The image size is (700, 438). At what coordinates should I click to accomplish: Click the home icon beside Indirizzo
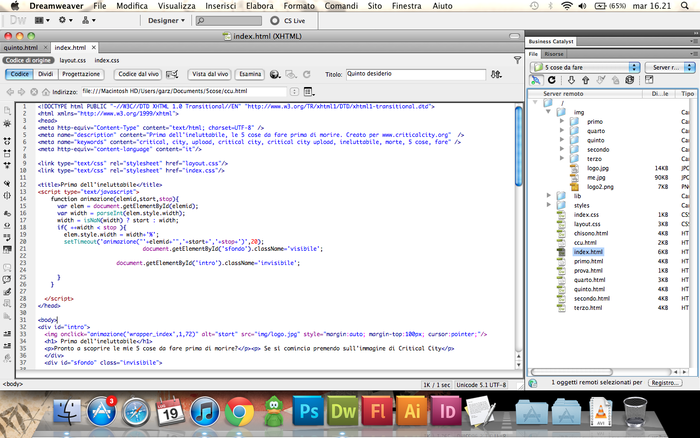[46, 92]
